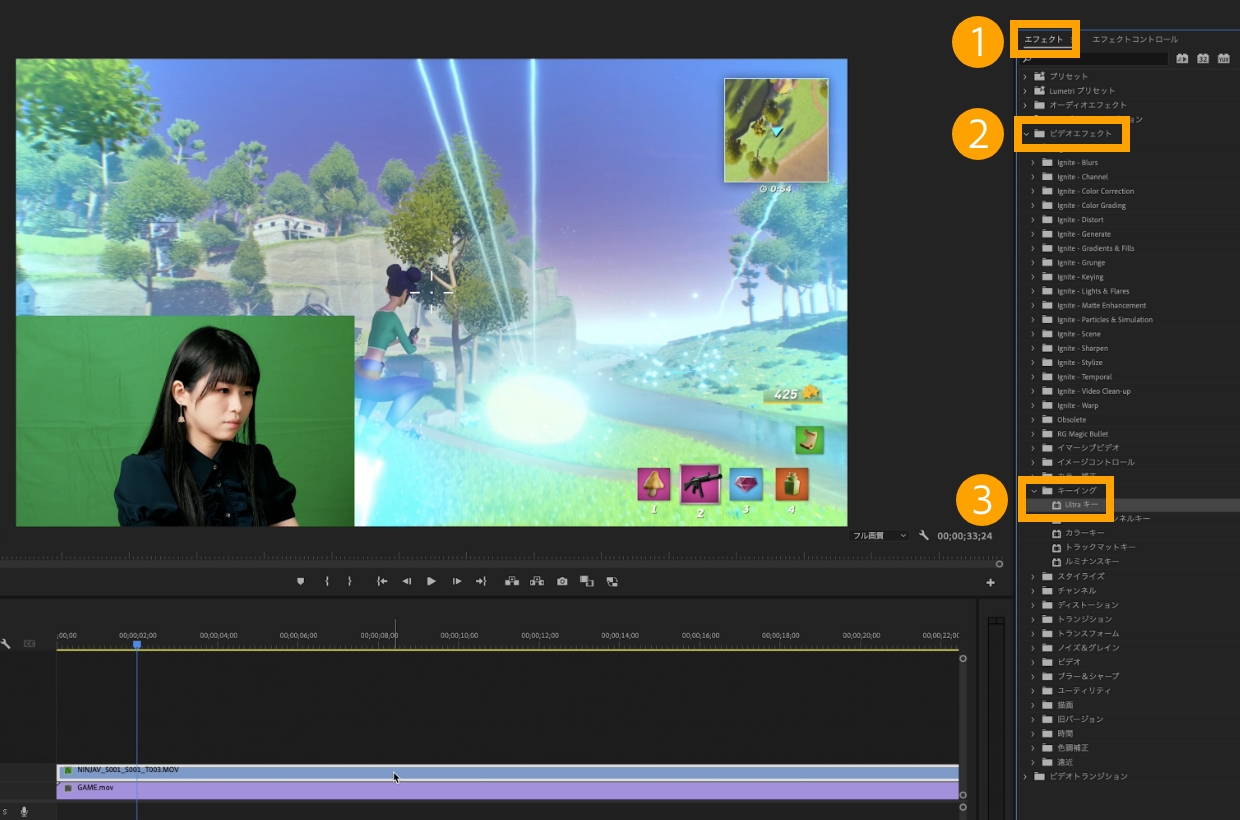Click the Mark In bracket icon
The image size is (1240, 820).
point(327,581)
